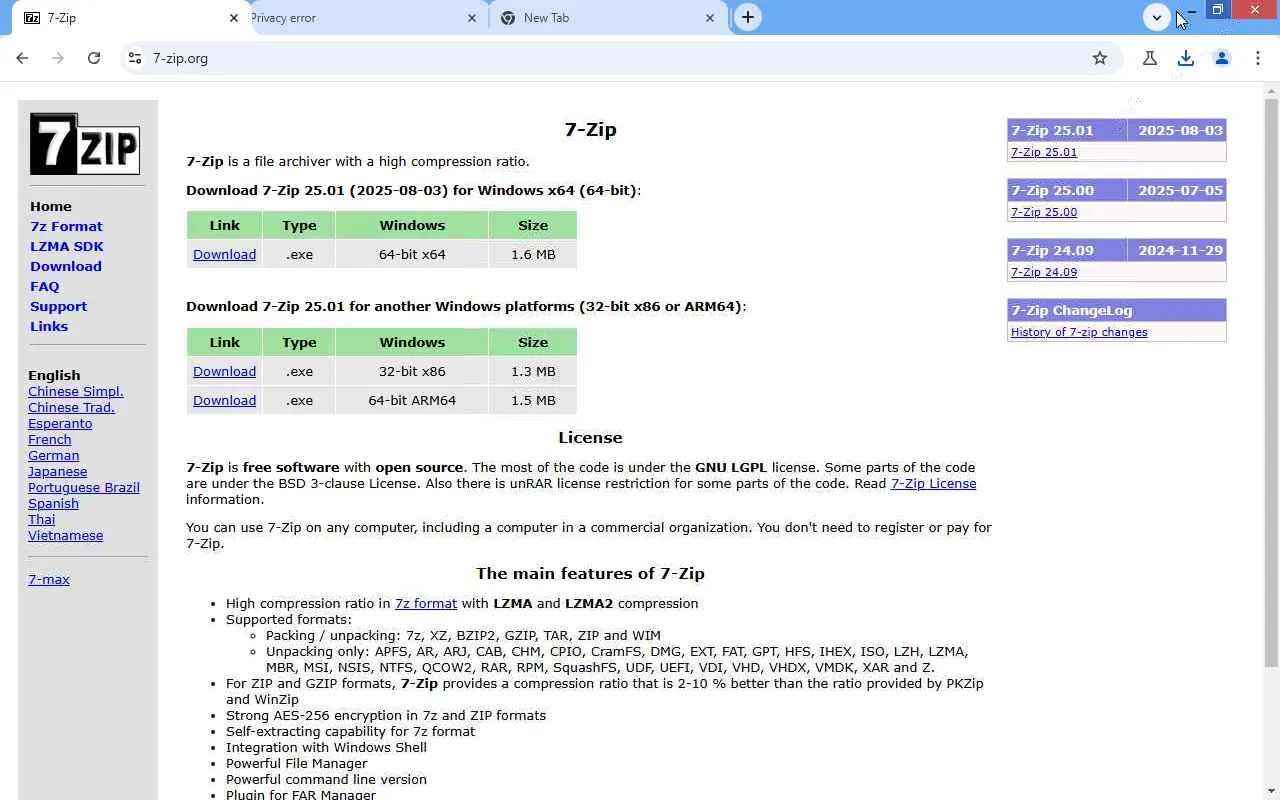Open Support in the sidebar
Screen dimensions: 1280x800
[x=58, y=306]
